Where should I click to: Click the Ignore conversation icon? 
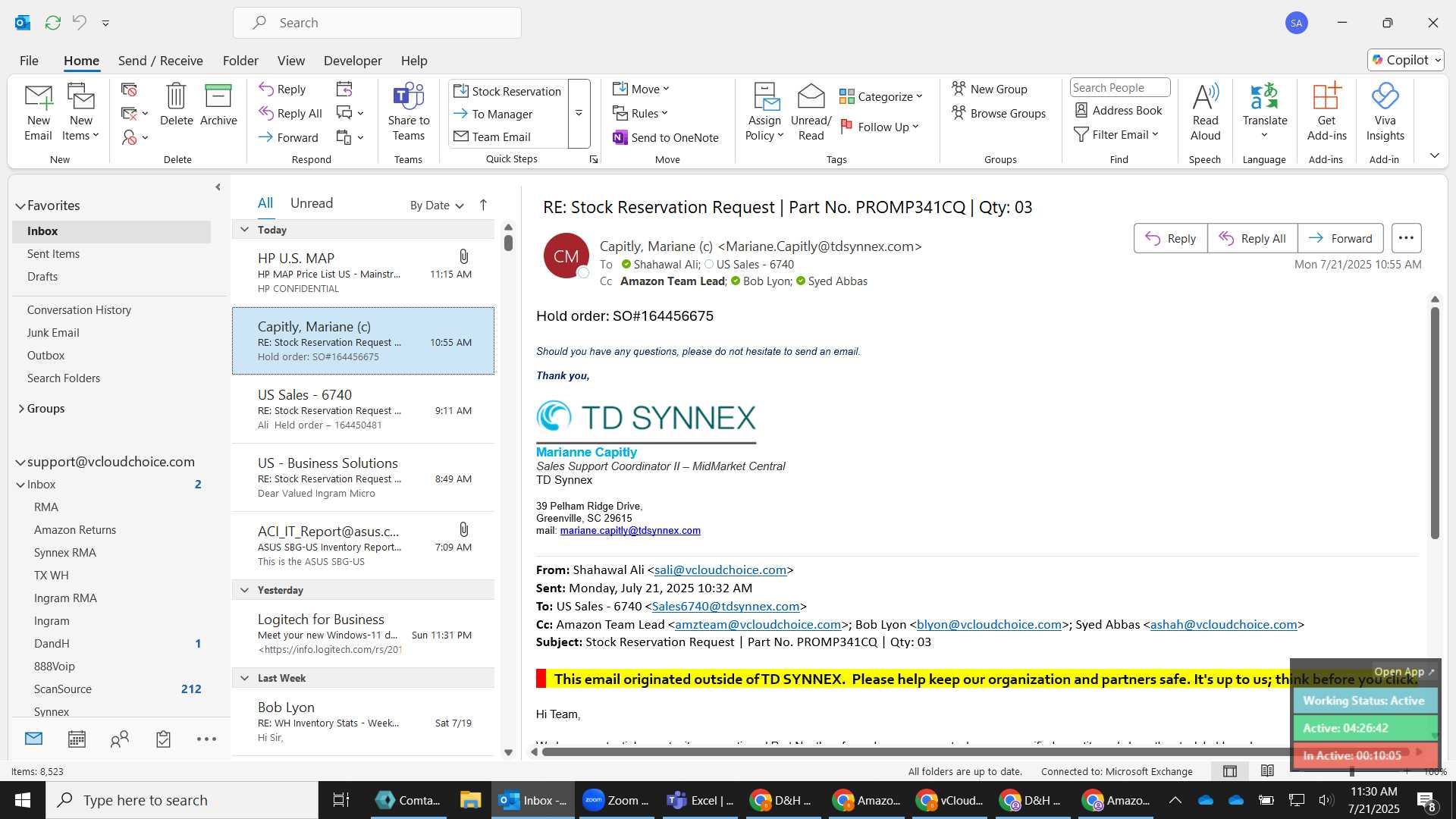[x=129, y=89]
